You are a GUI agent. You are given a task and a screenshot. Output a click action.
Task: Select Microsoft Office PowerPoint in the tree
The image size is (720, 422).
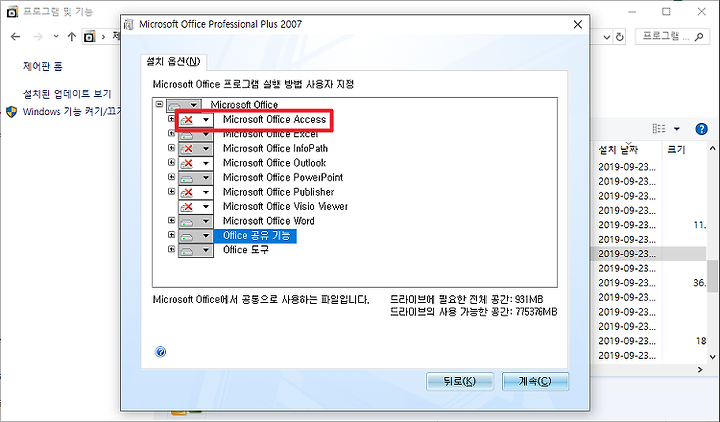283,177
